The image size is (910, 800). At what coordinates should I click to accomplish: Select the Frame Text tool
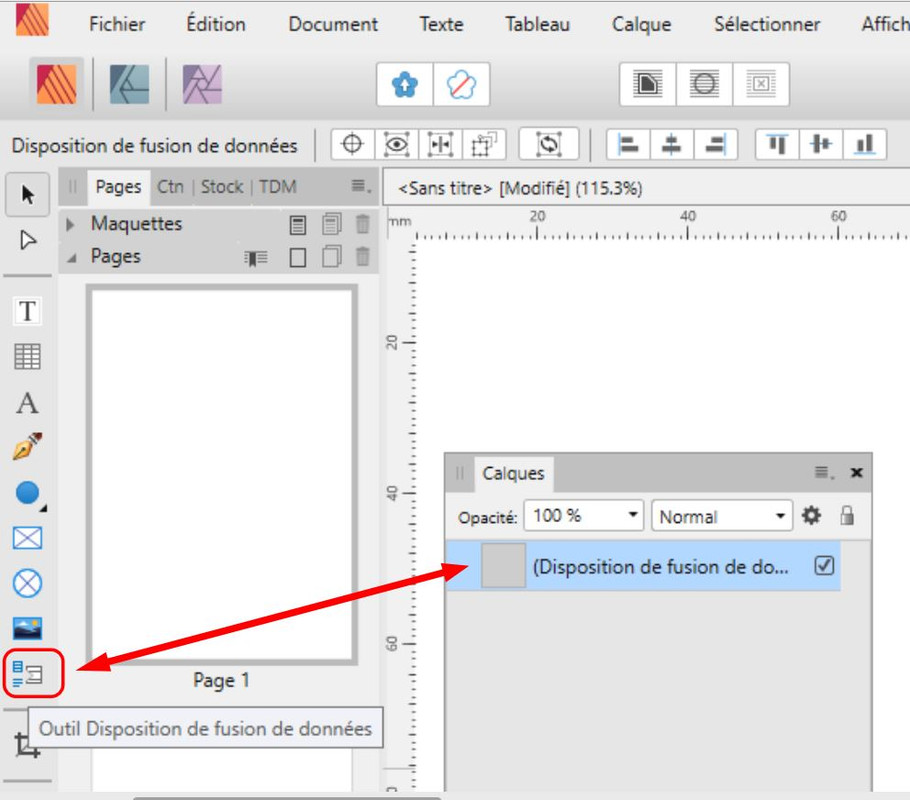27,311
